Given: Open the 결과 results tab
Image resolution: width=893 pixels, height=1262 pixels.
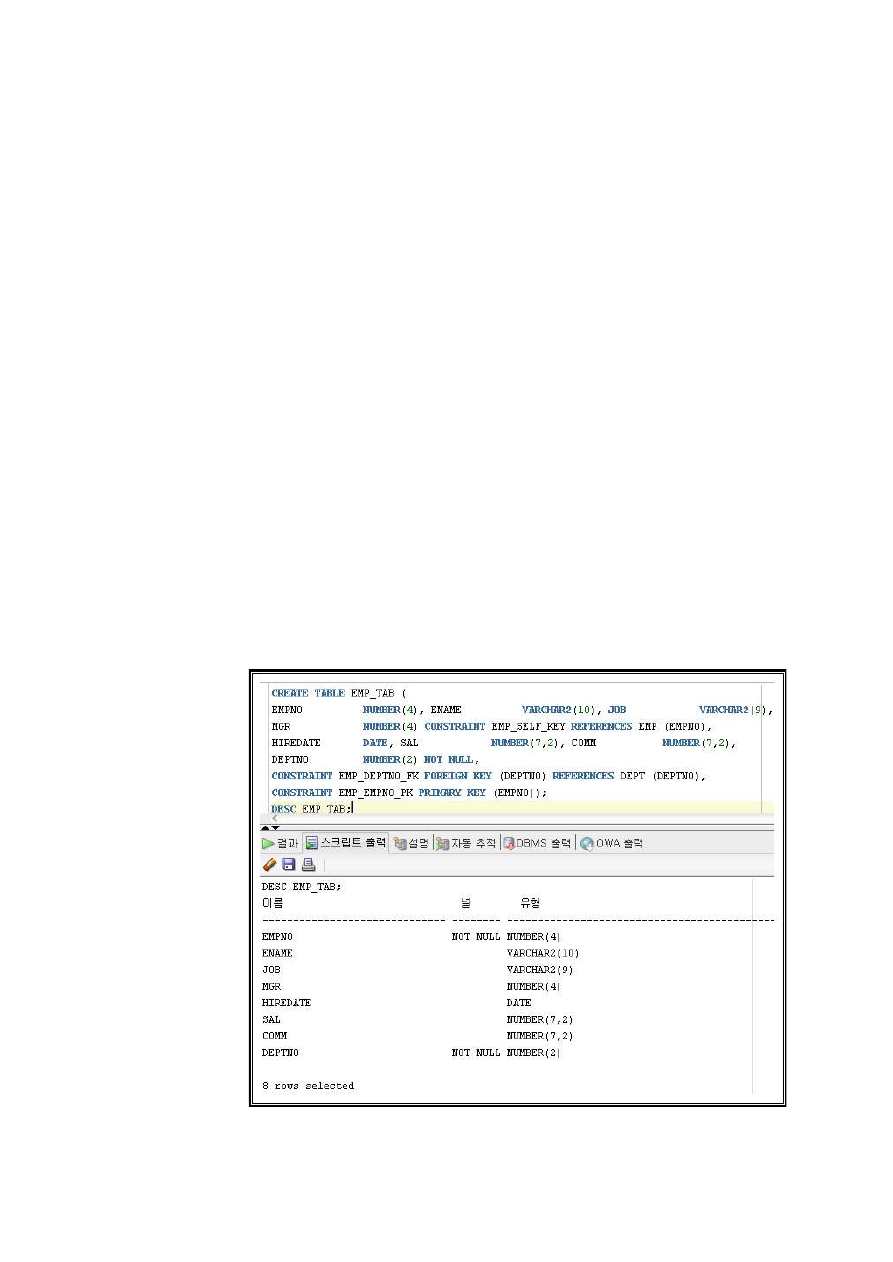Looking at the screenshot, I should (280, 843).
